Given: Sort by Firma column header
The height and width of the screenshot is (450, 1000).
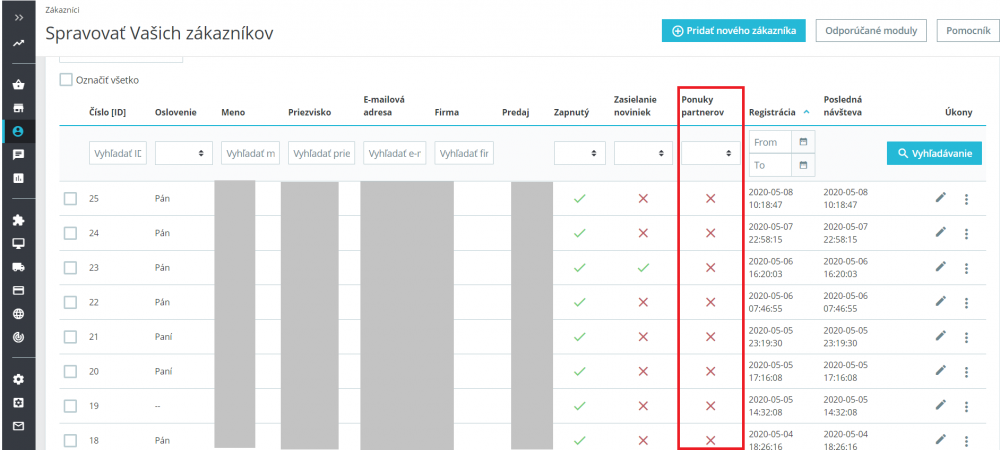Looking at the screenshot, I should (446, 112).
